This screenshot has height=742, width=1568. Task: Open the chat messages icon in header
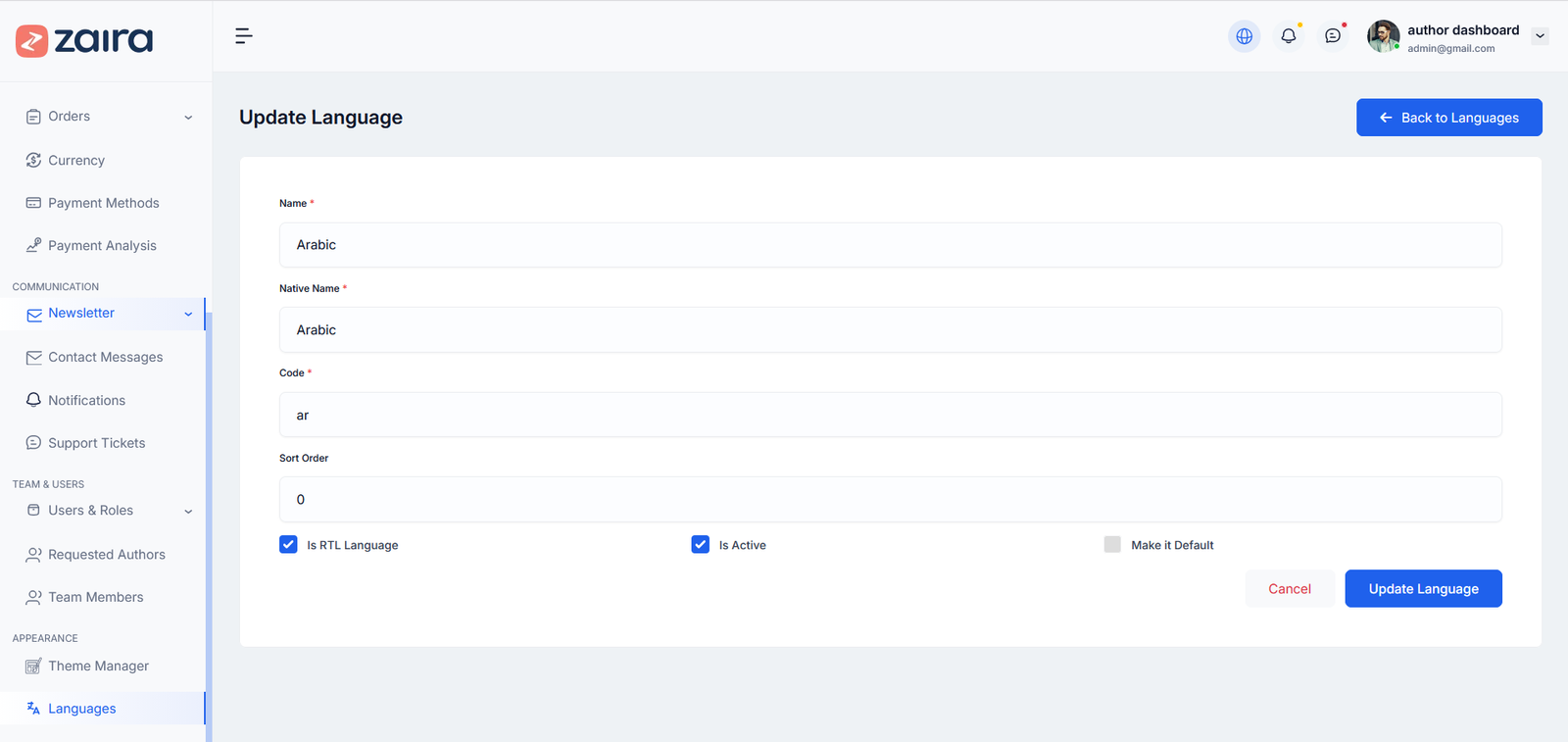coord(1332,36)
